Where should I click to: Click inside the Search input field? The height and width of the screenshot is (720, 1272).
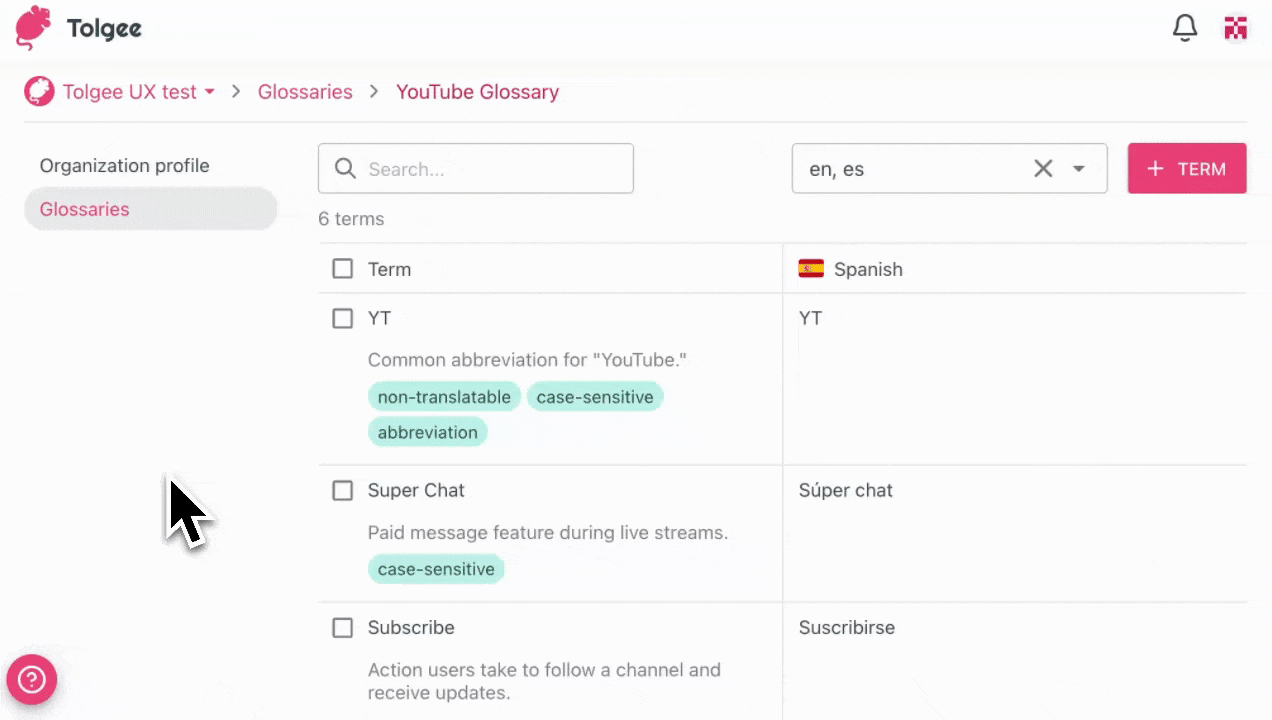click(480, 168)
